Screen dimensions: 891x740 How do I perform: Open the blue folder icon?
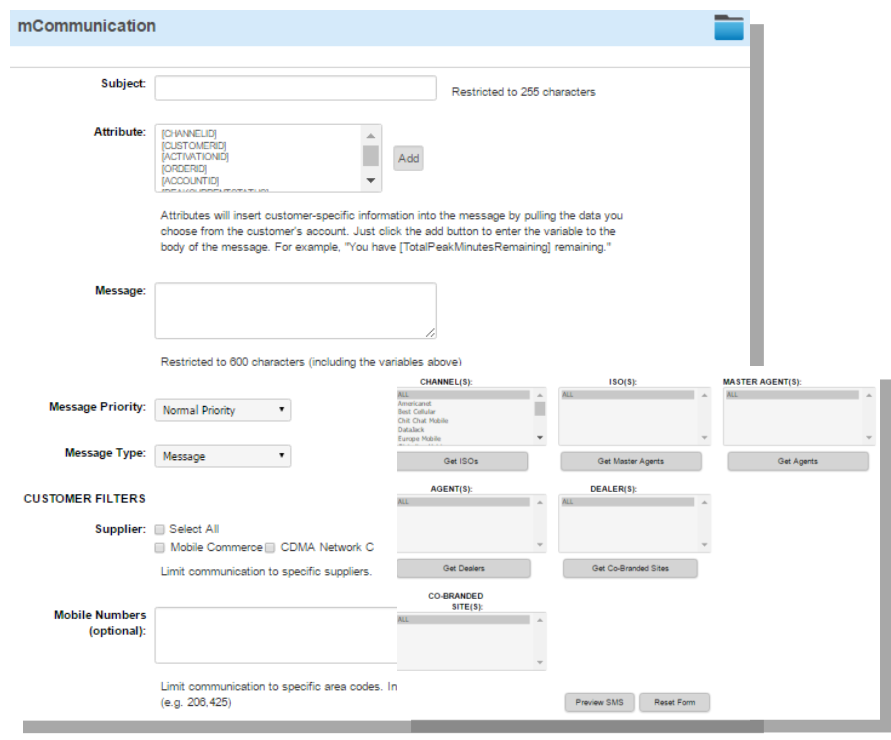coord(728,27)
